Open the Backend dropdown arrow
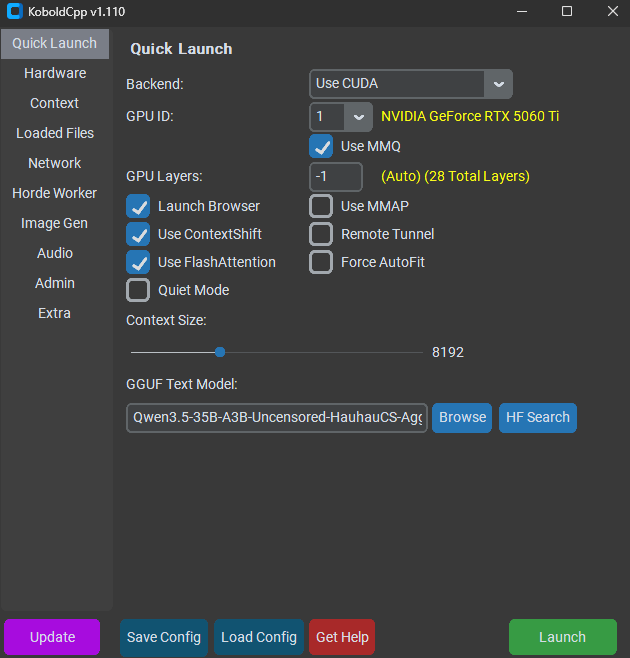This screenshot has height=658, width=630. click(498, 84)
